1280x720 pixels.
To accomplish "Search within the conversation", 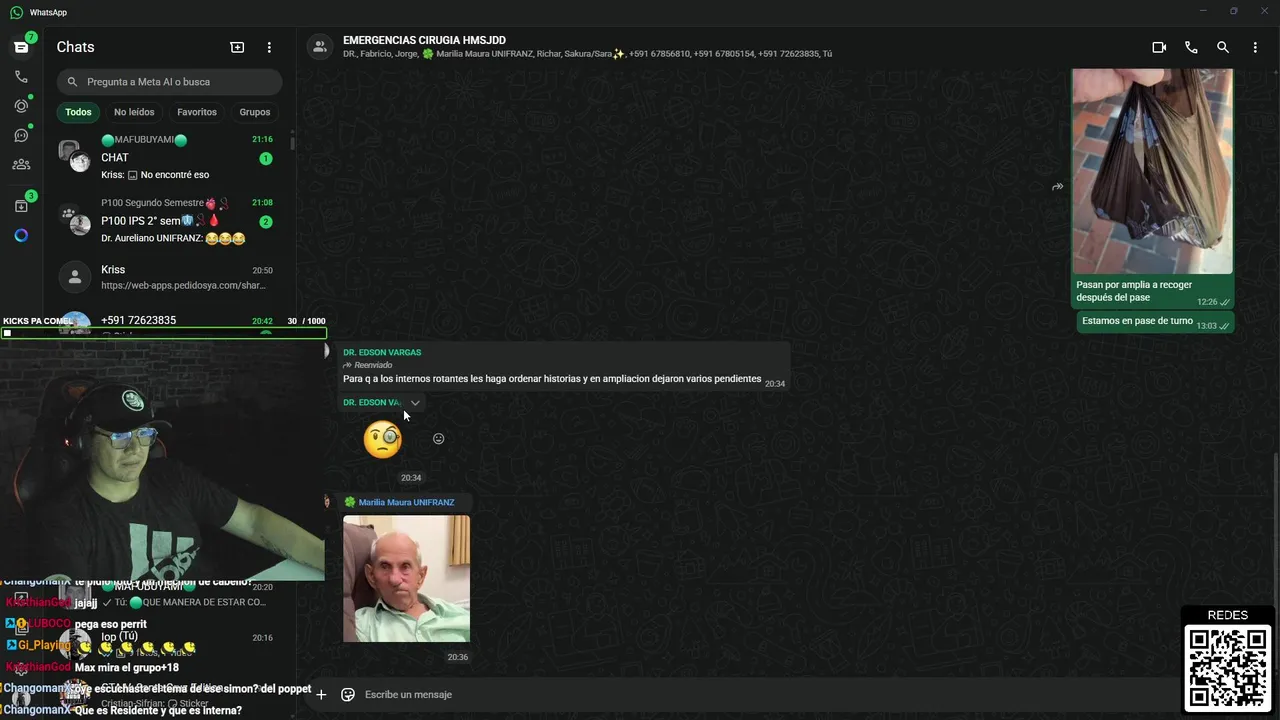I will pos(1223,47).
